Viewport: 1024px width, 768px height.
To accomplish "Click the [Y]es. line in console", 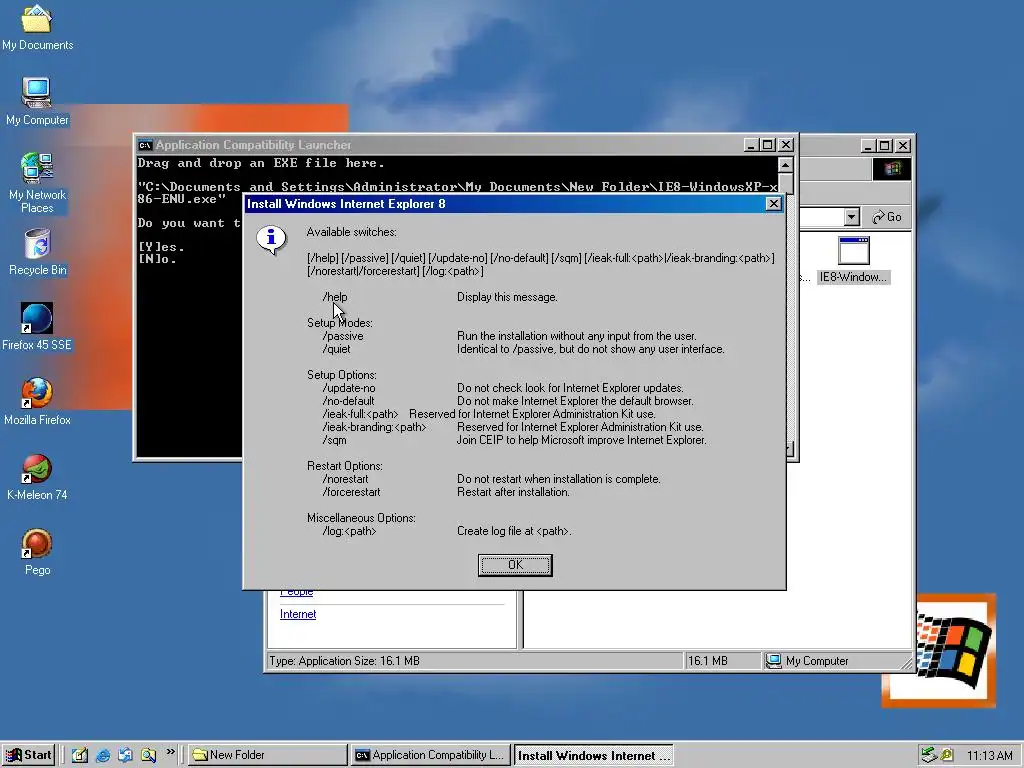I will click(x=161, y=247).
